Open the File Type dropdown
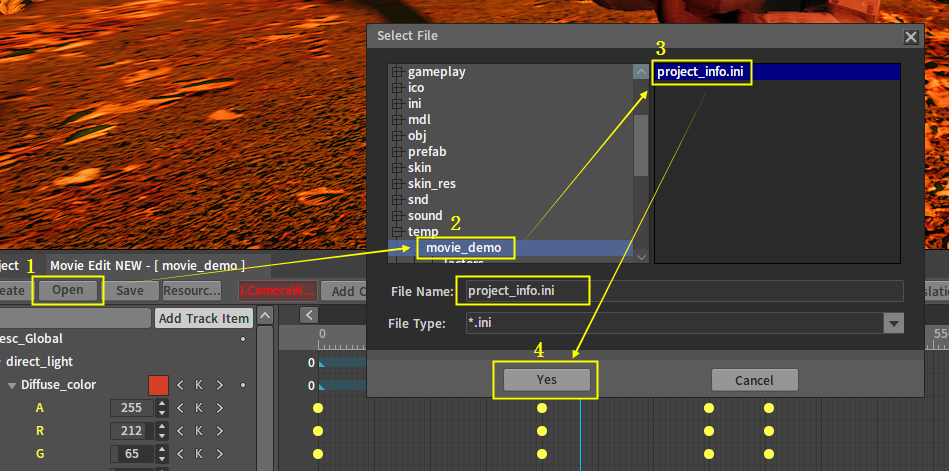949x471 pixels. [893, 323]
